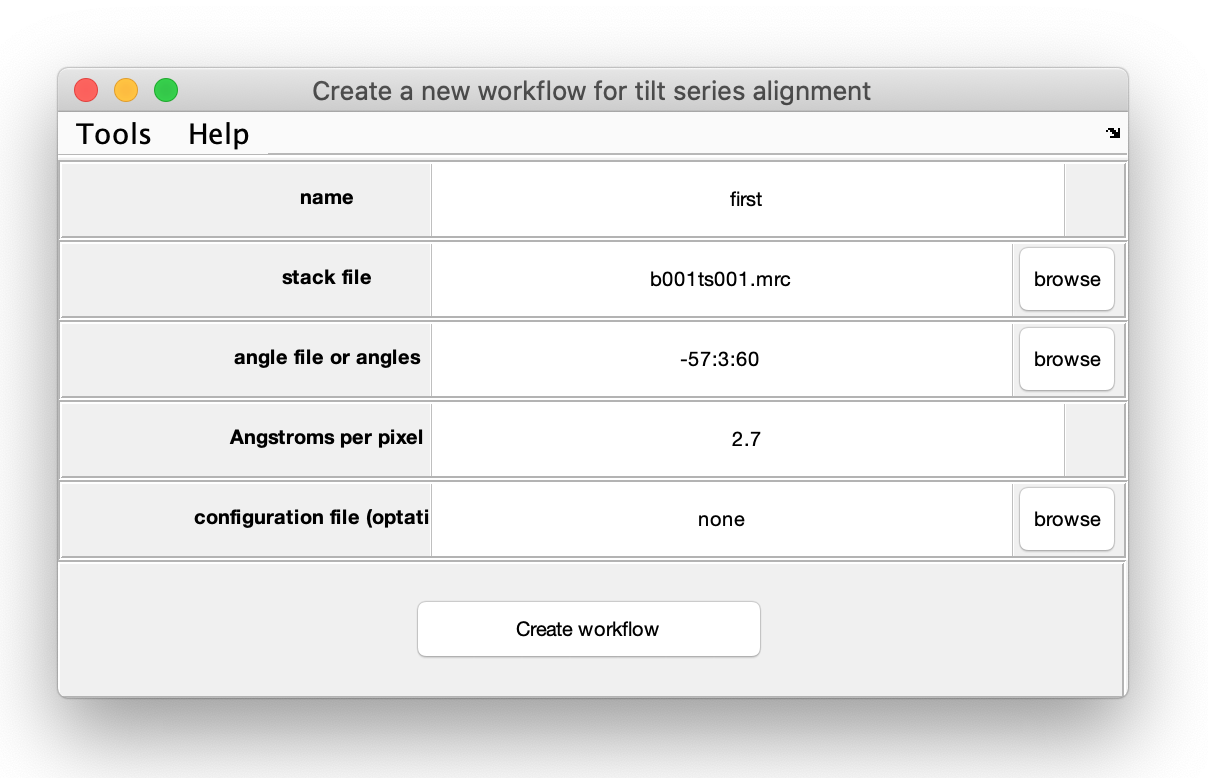The height and width of the screenshot is (778, 1208).
Task: Click the configuration file field showing 'none'
Action: click(720, 520)
